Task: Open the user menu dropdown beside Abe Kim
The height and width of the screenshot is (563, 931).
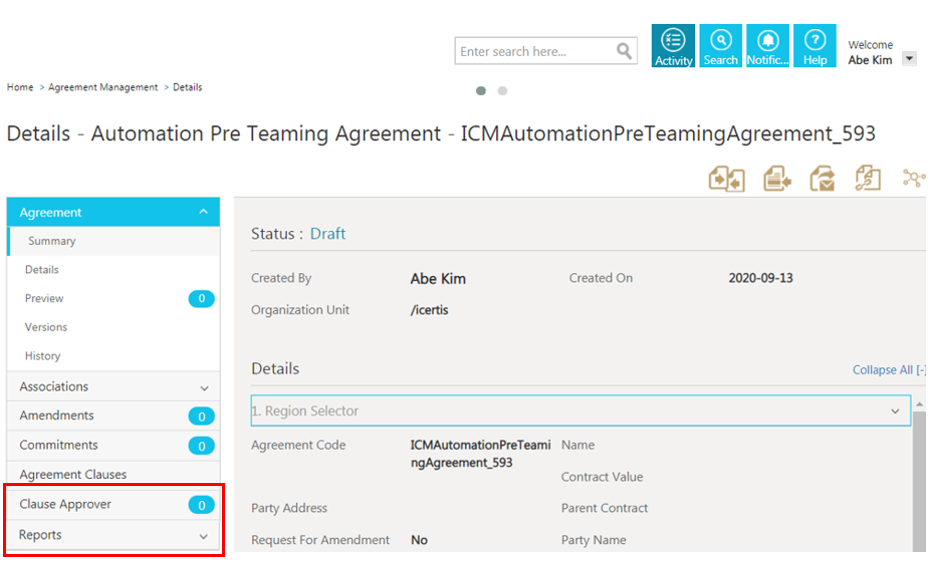Action: [x=908, y=59]
